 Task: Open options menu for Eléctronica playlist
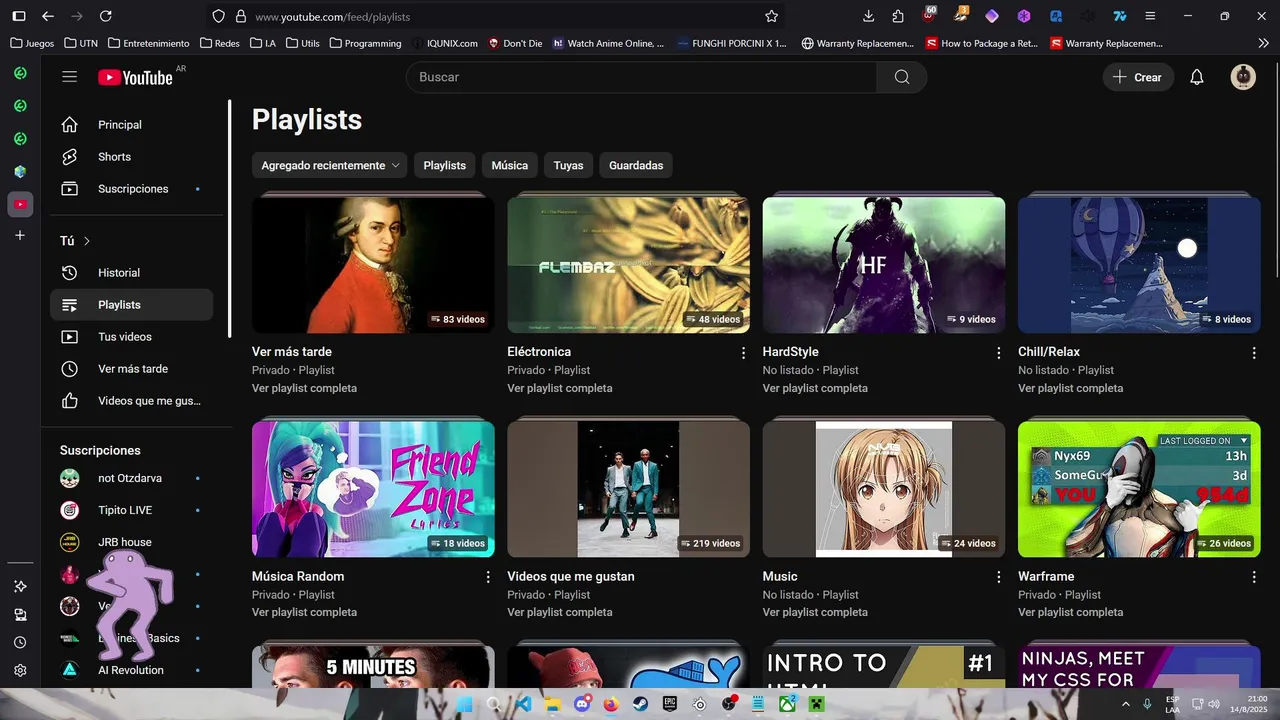click(x=743, y=353)
